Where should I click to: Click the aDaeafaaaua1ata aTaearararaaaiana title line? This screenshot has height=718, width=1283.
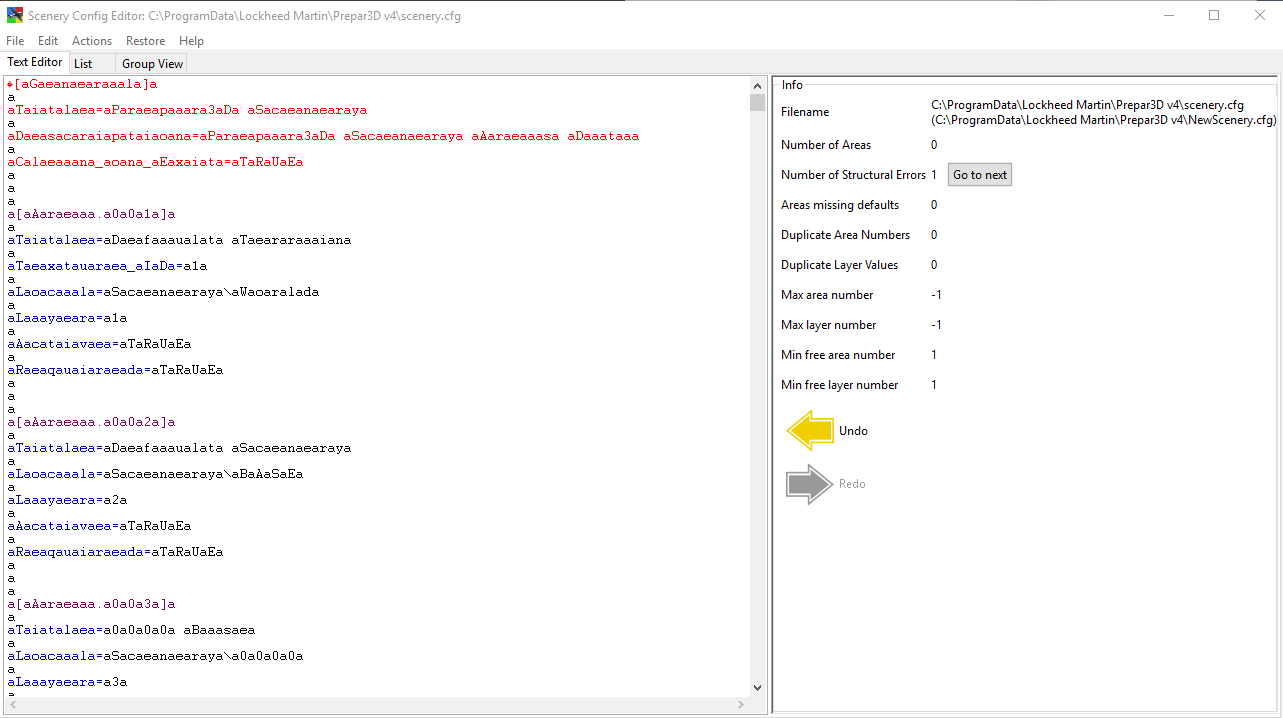click(179, 240)
